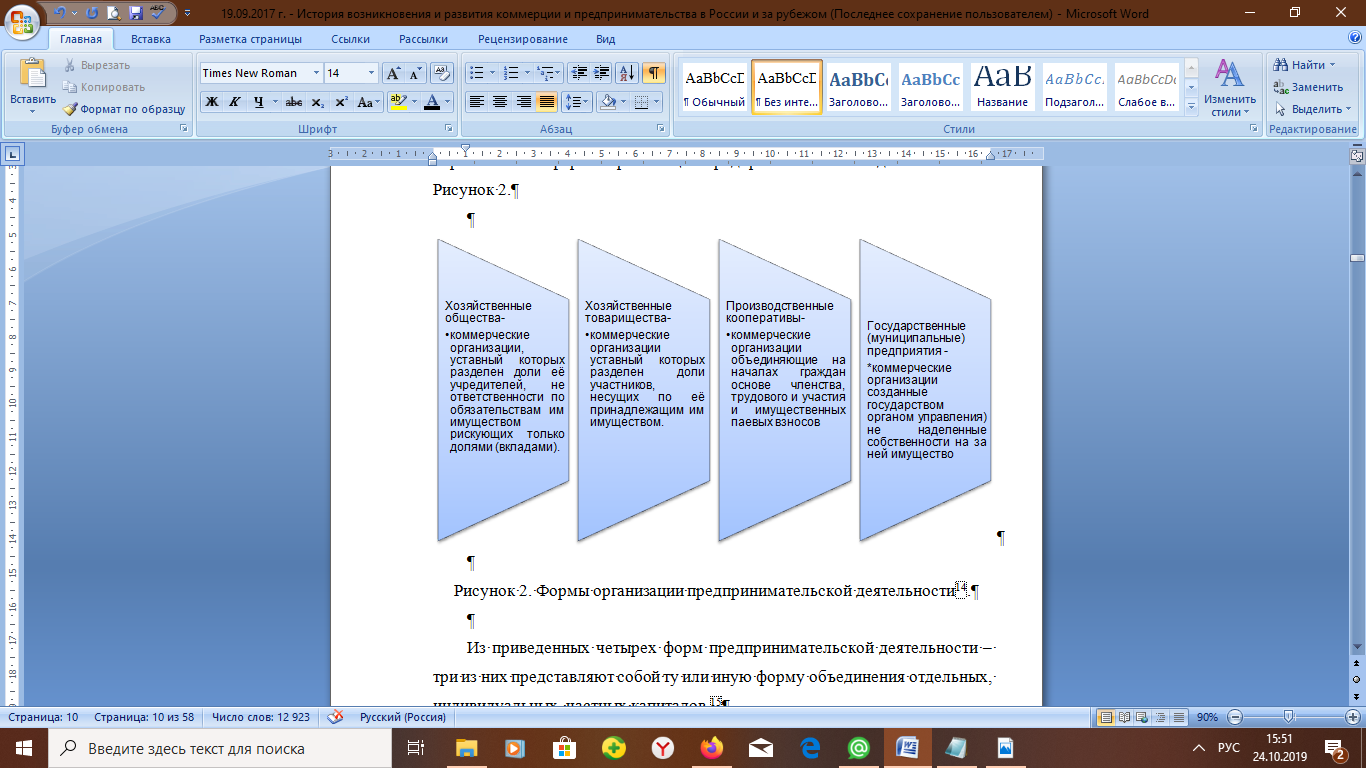Open the Вставка ribbon tab
Screen dimensions: 1366x768
150,39
